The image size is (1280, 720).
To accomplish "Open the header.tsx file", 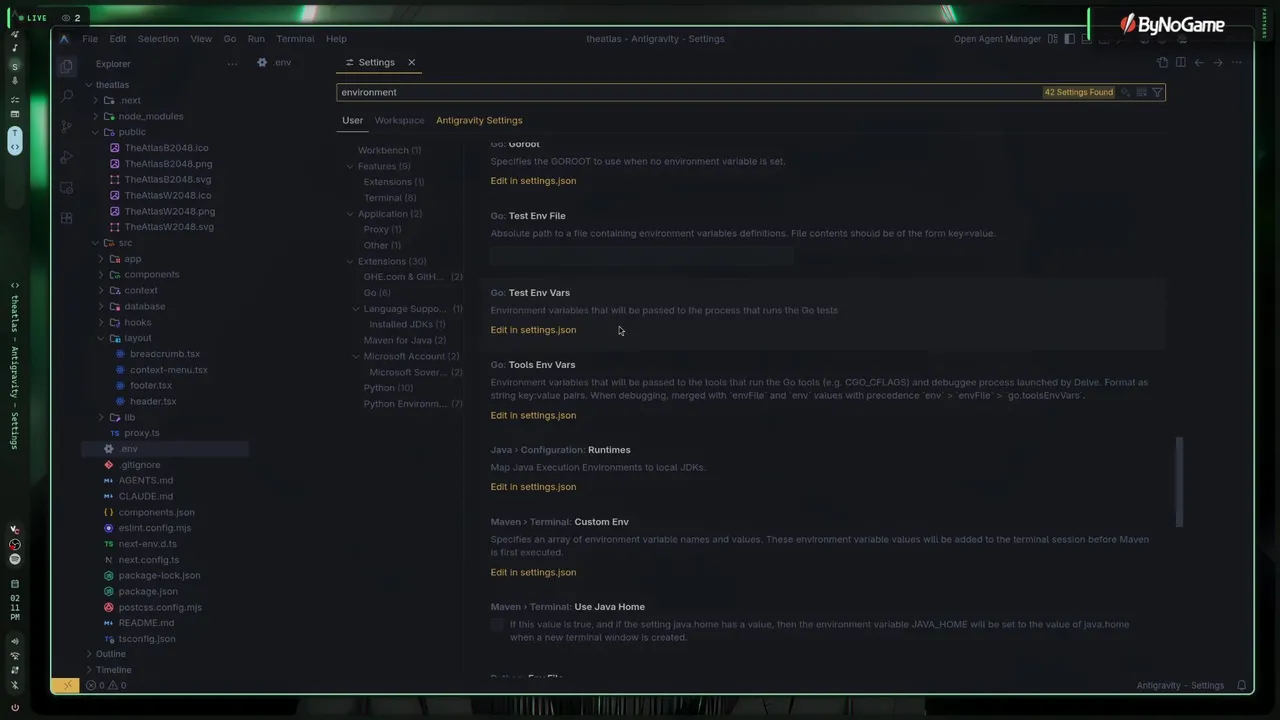I will coord(153,401).
